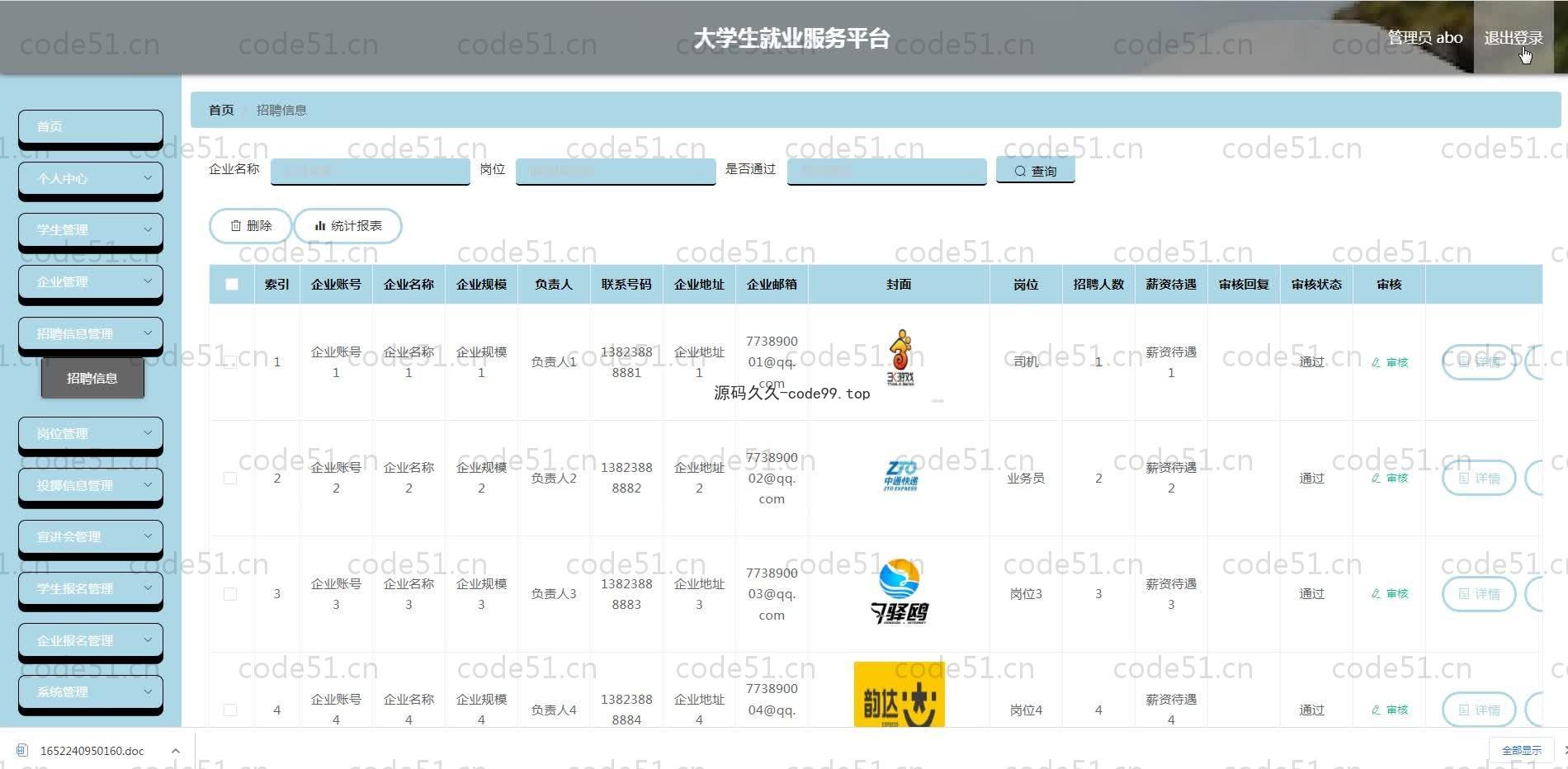
Task: Open the yellow 韵达 cover image in row 4
Action: (899, 694)
